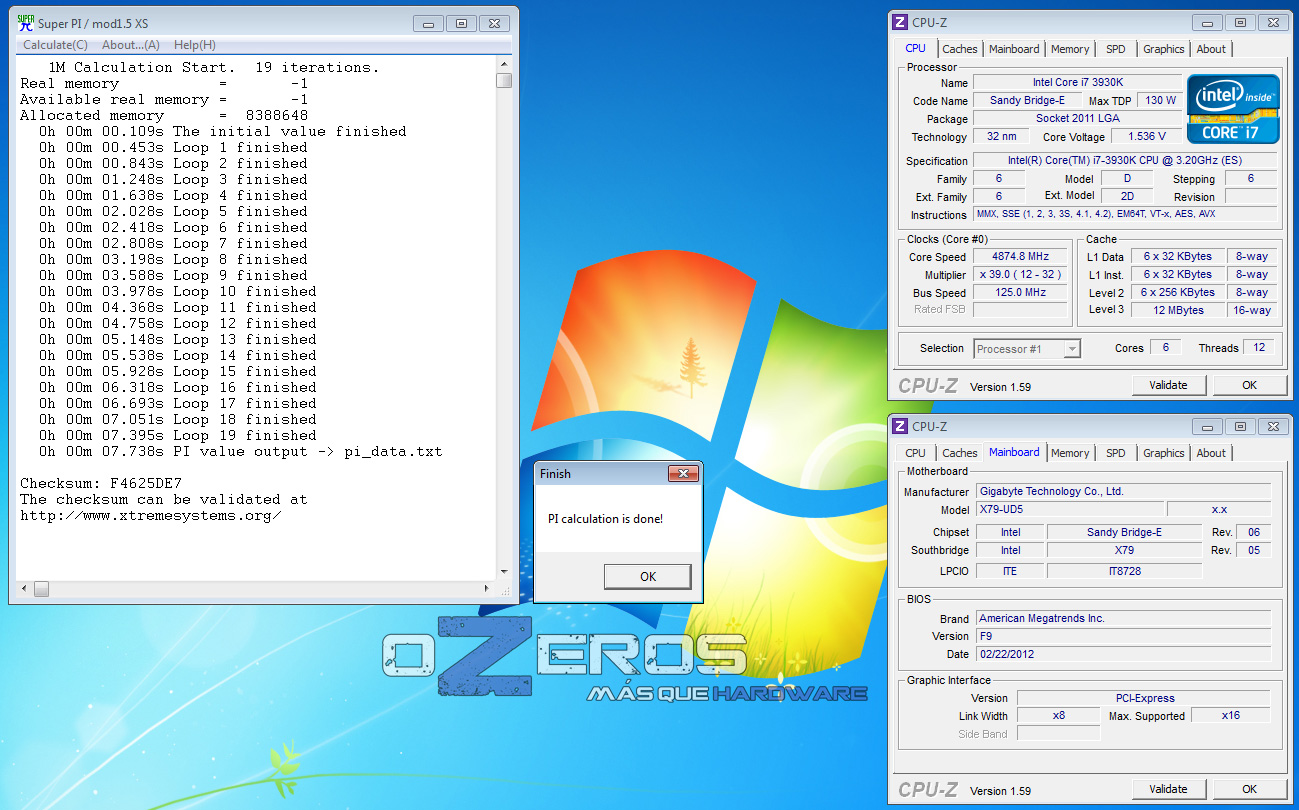The height and width of the screenshot is (810, 1299).
Task: Click the Bus Speed value 125.0 MHz
Action: (1020, 293)
